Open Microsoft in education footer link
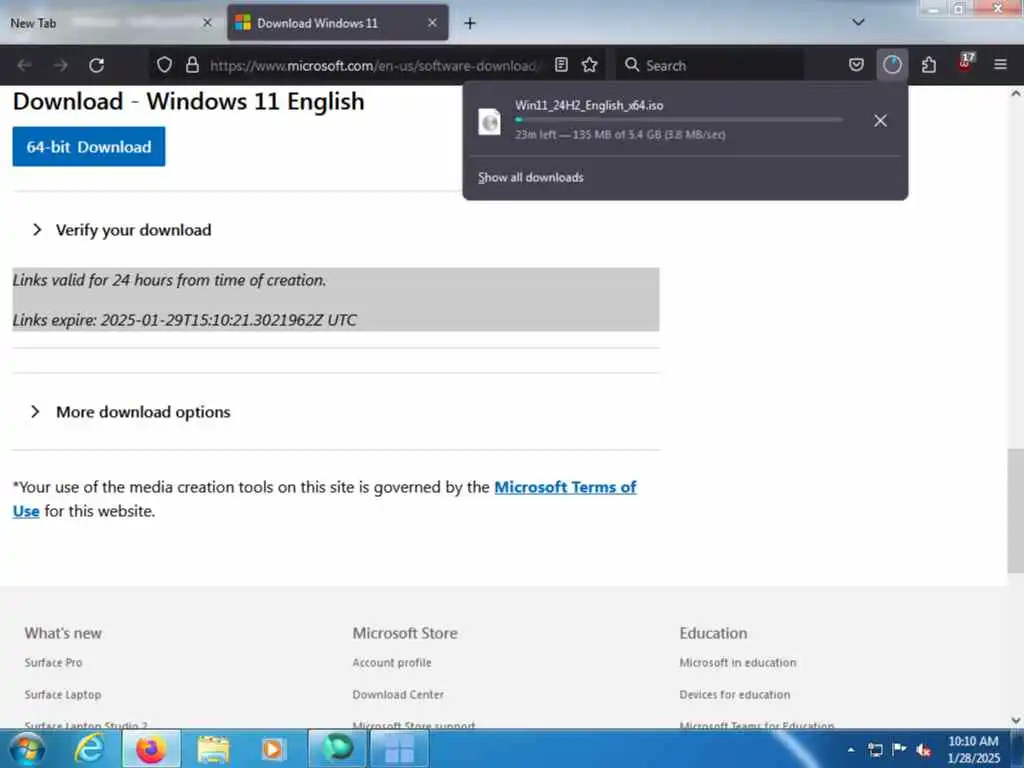Viewport: 1024px width, 768px height. tap(738, 662)
